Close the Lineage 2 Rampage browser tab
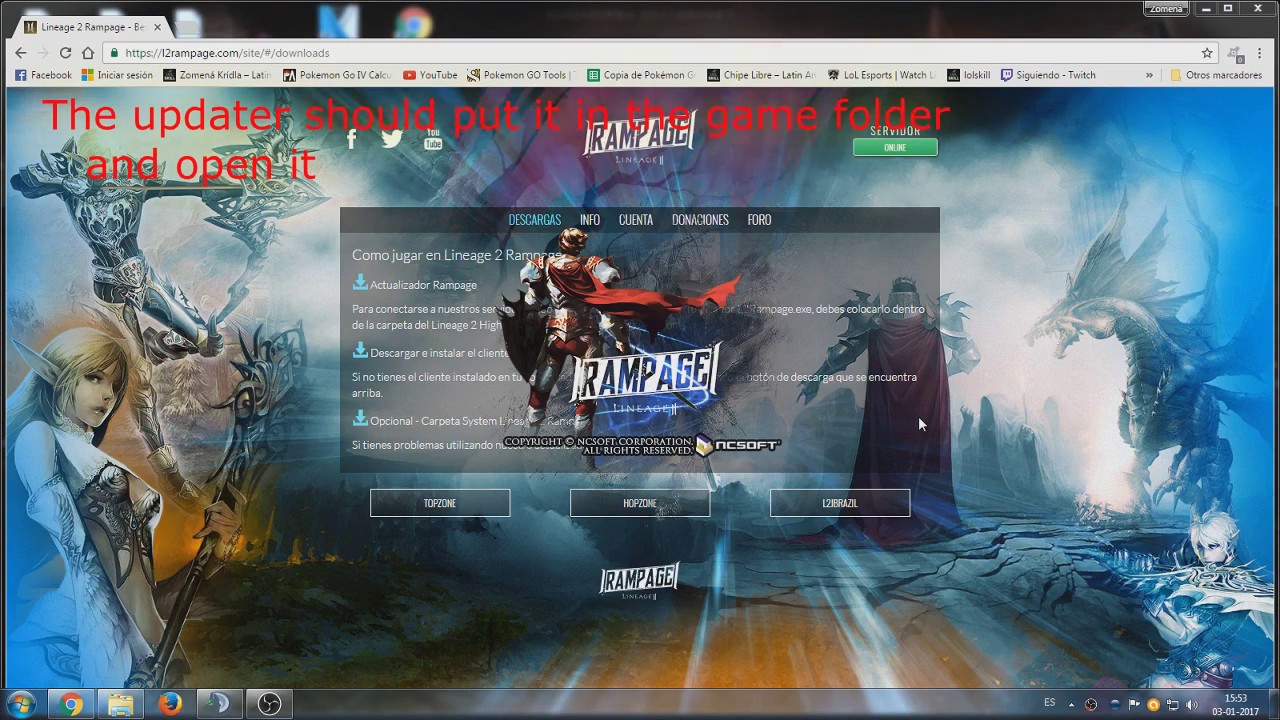1280x720 pixels. coord(157,27)
